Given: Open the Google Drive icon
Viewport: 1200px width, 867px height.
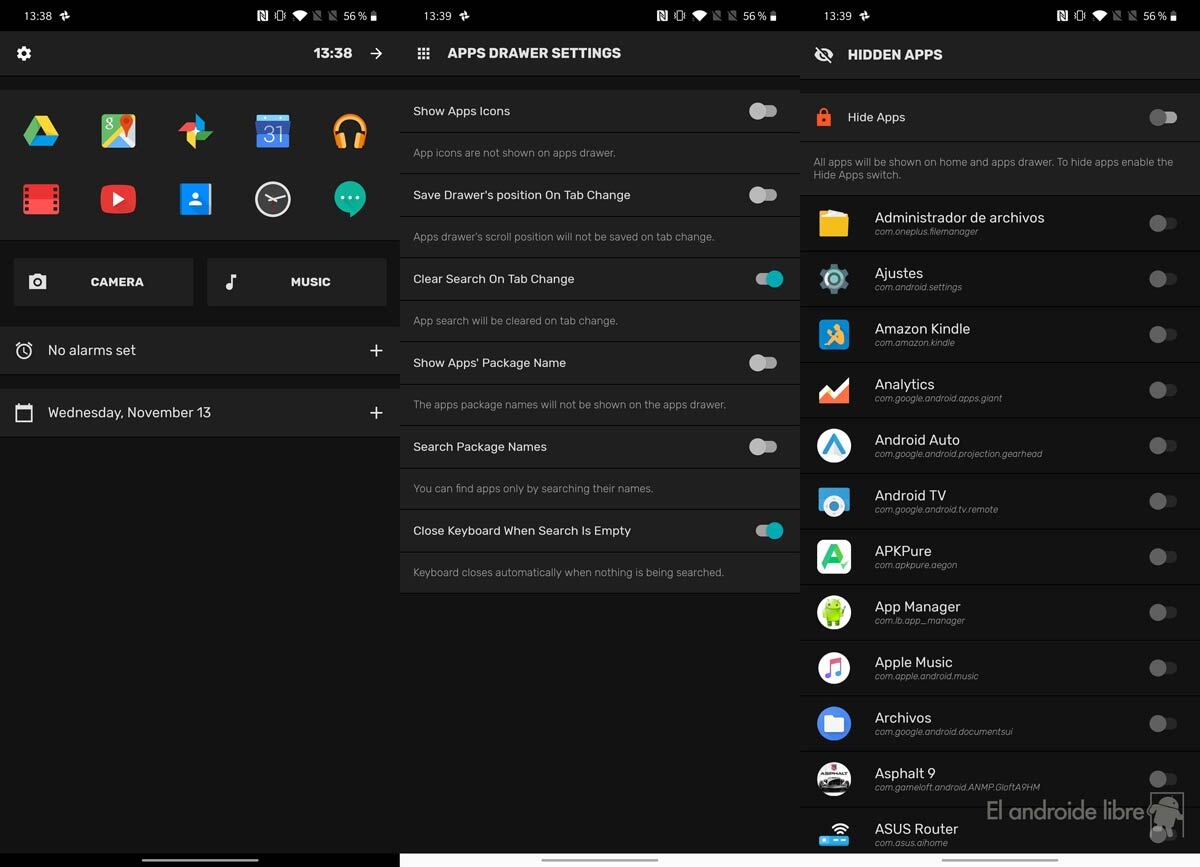Looking at the screenshot, I should click(41, 129).
